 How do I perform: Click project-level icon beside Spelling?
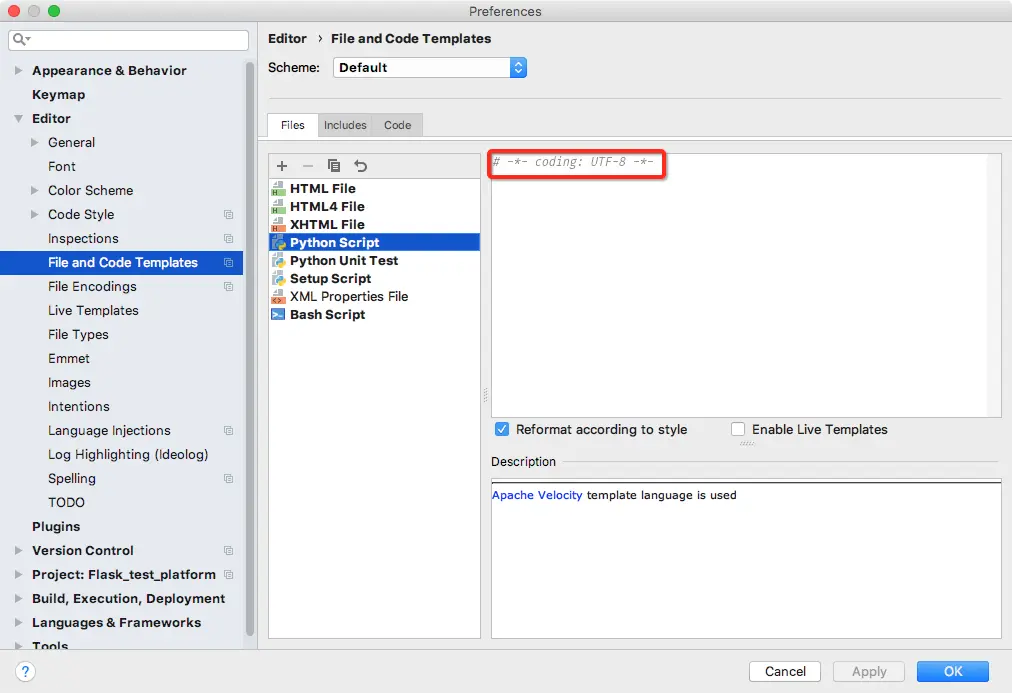[x=228, y=478]
